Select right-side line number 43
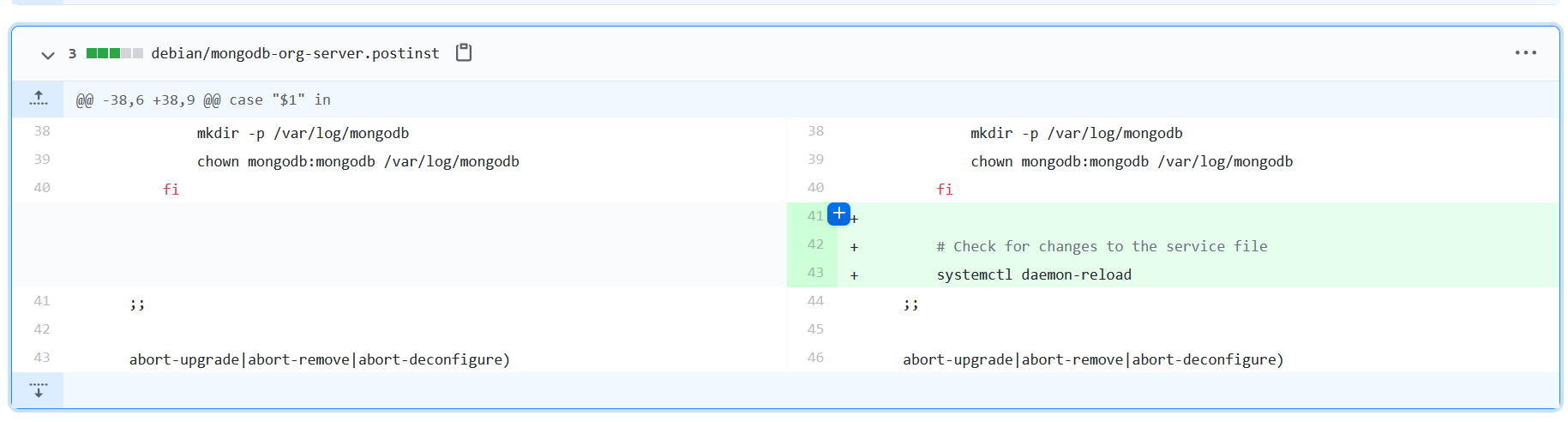The height and width of the screenshot is (422, 1568). pos(815,273)
